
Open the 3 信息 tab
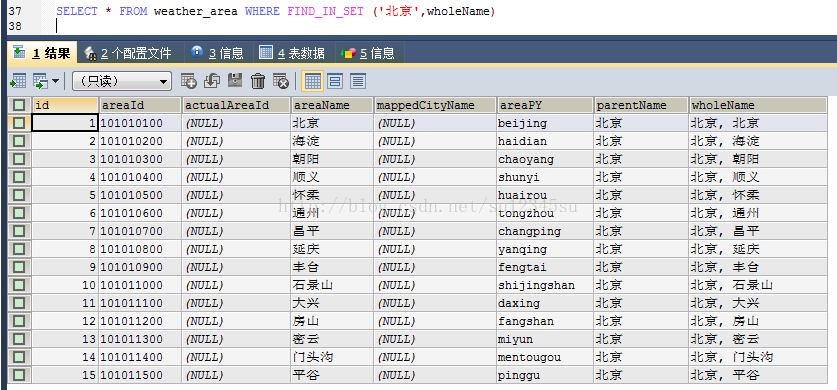click(218, 53)
